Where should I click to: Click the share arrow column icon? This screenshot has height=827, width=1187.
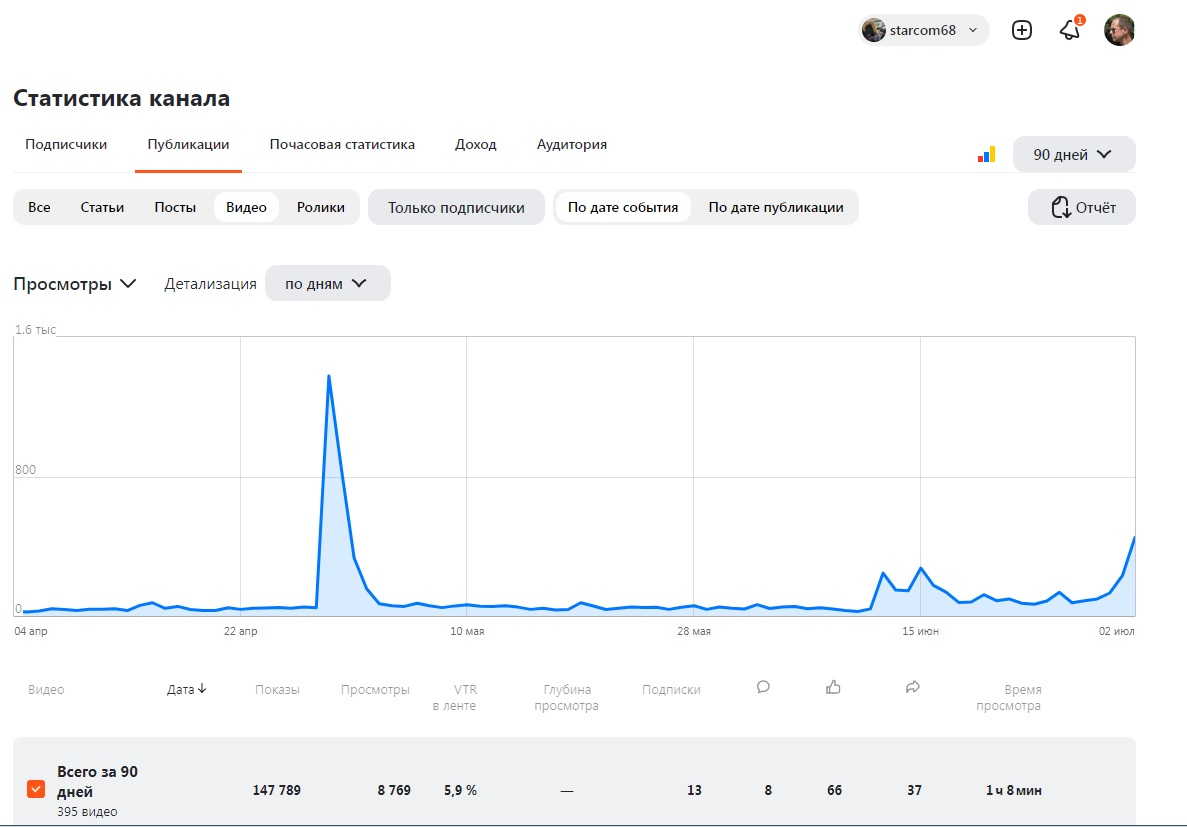pos(913,687)
